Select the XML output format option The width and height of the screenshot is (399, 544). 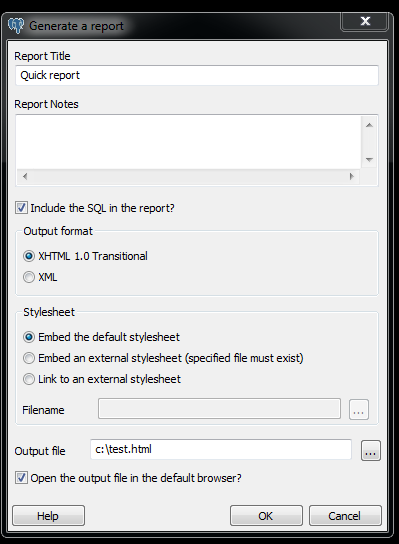click(29, 277)
